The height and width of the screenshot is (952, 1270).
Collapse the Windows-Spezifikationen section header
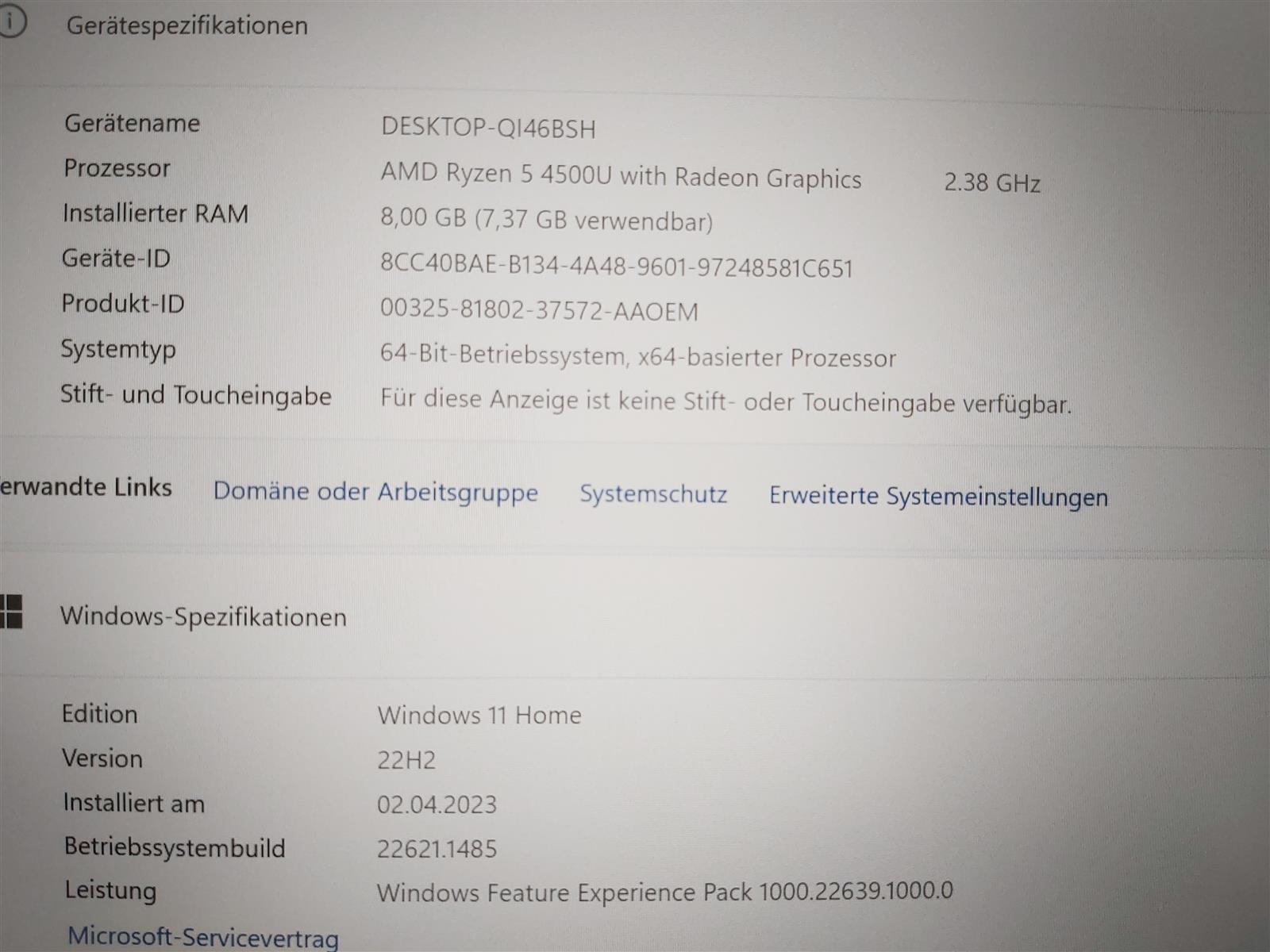(x=203, y=616)
